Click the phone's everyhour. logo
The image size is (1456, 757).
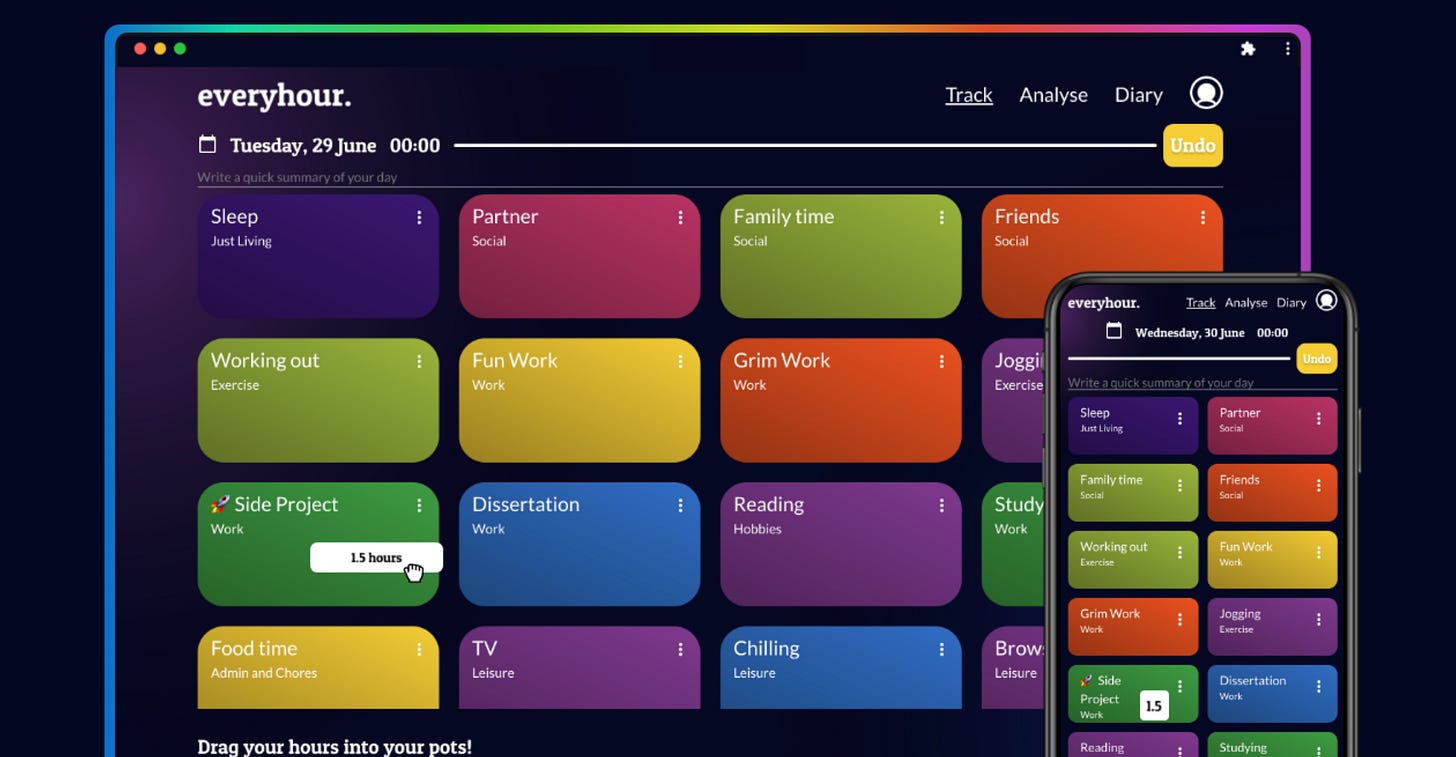(x=1103, y=302)
